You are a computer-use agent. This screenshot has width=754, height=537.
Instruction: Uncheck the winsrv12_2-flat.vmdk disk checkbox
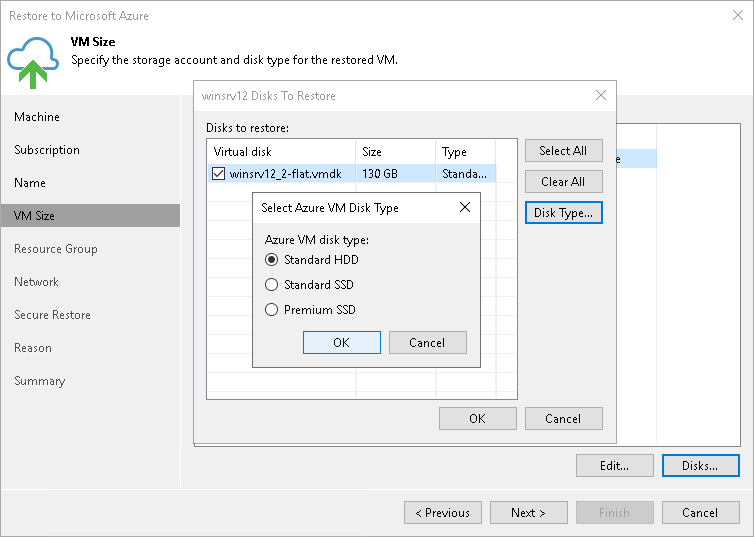point(218,174)
